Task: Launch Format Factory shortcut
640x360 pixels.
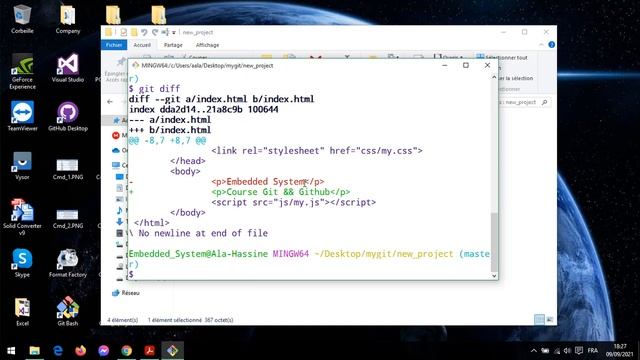Action: 68,263
